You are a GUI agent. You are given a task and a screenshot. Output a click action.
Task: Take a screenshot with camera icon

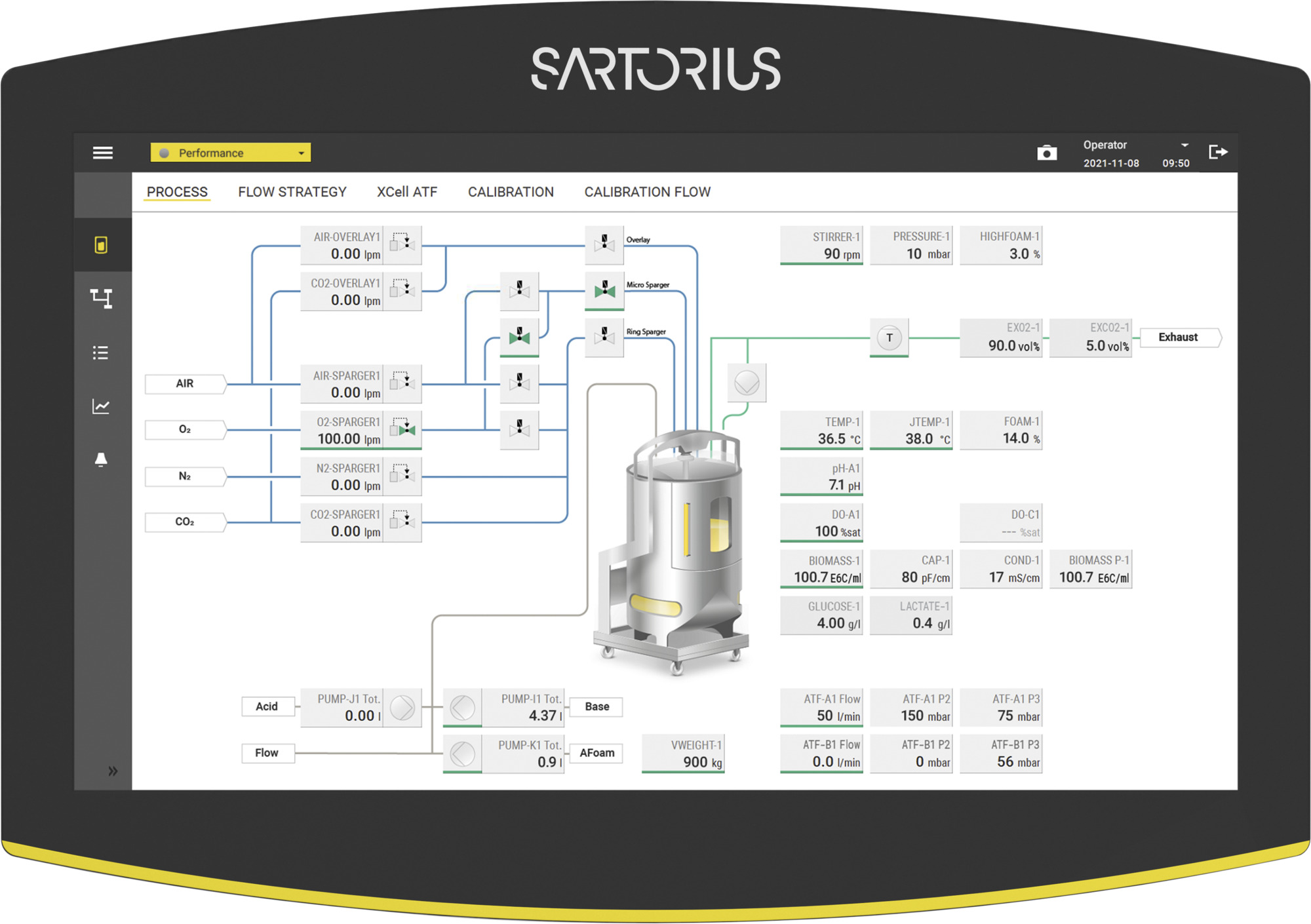(1047, 153)
